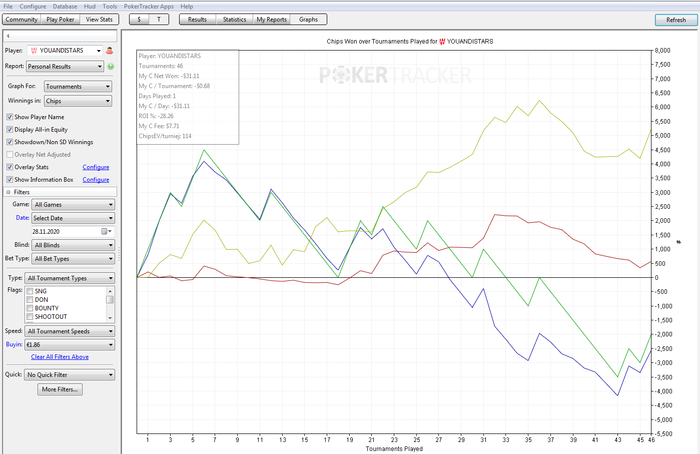The image size is (700, 454).
Task: Switch to the Statistics tab
Action: pyautogui.click(x=234, y=20)
